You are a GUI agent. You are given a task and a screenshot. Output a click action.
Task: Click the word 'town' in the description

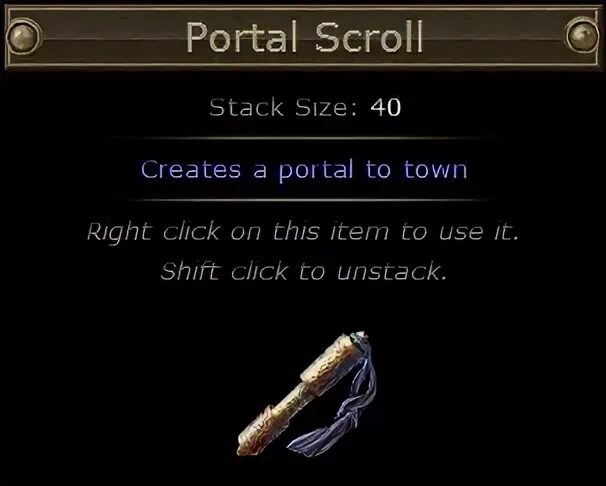[x=436, y=170]
